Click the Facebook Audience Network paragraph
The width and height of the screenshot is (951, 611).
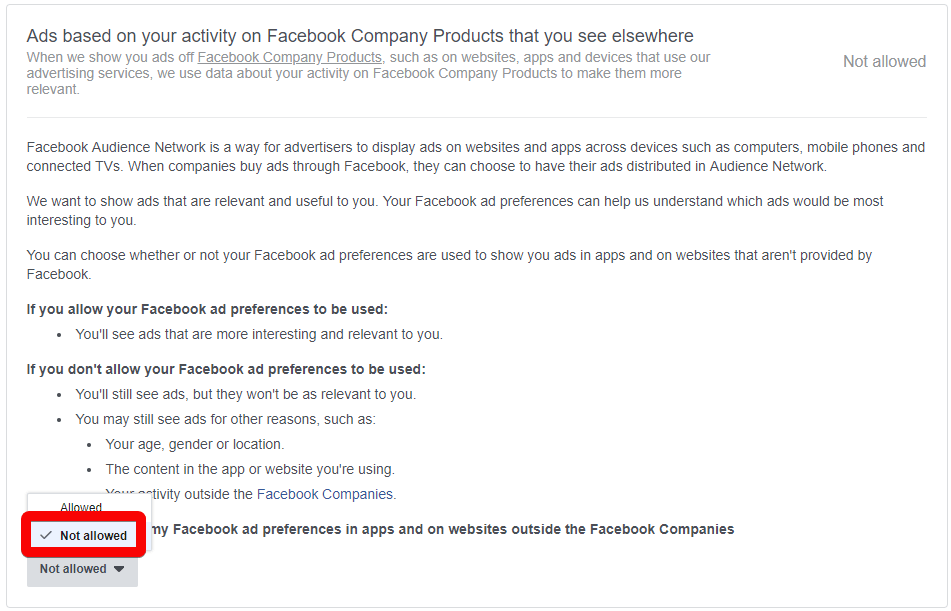tap(476, 157)
